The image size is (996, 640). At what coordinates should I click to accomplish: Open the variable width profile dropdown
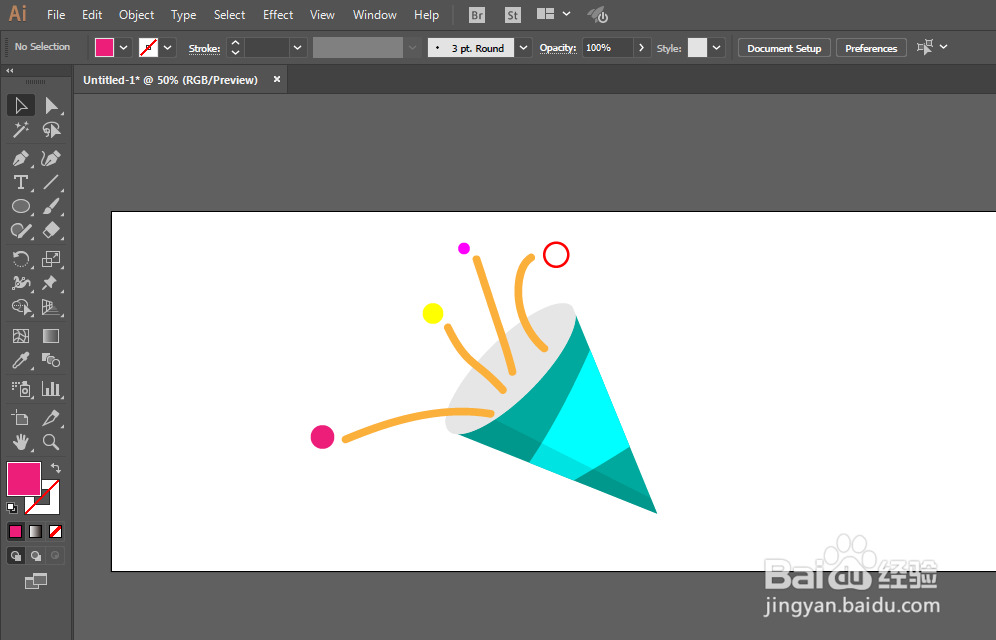pyautogui.click(x=412, y=48)
